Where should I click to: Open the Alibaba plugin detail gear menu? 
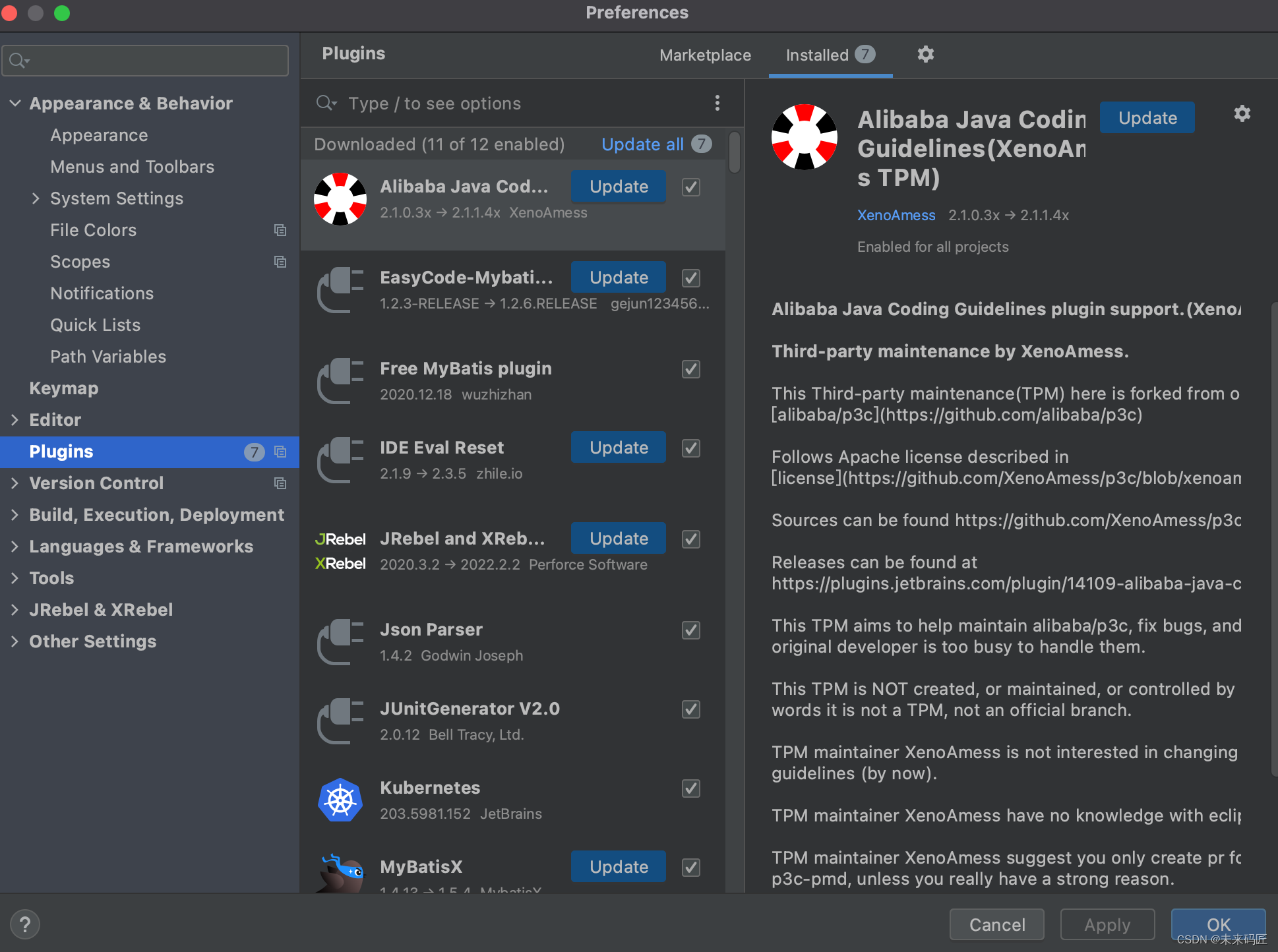pyautogui.click(x=1242, y=114)
